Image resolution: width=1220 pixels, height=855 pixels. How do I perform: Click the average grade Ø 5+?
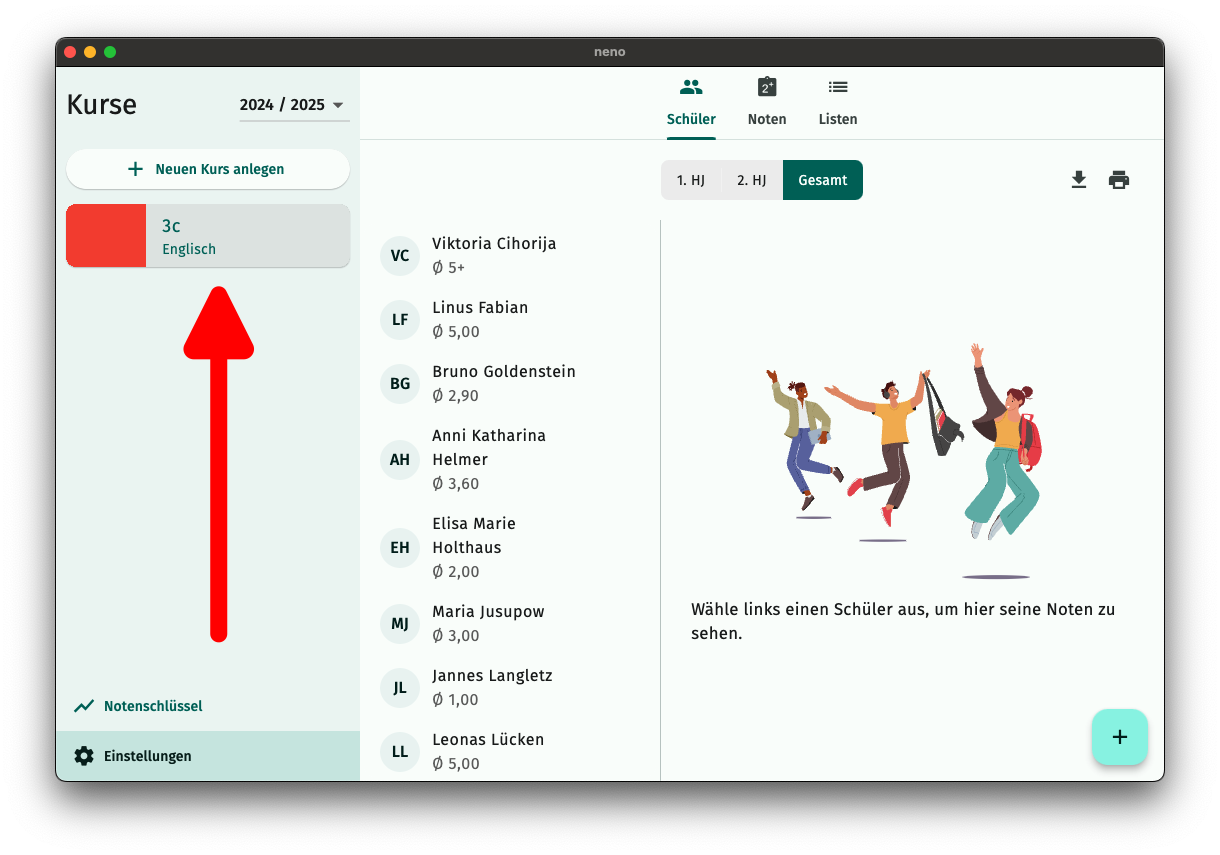(448, 267)
